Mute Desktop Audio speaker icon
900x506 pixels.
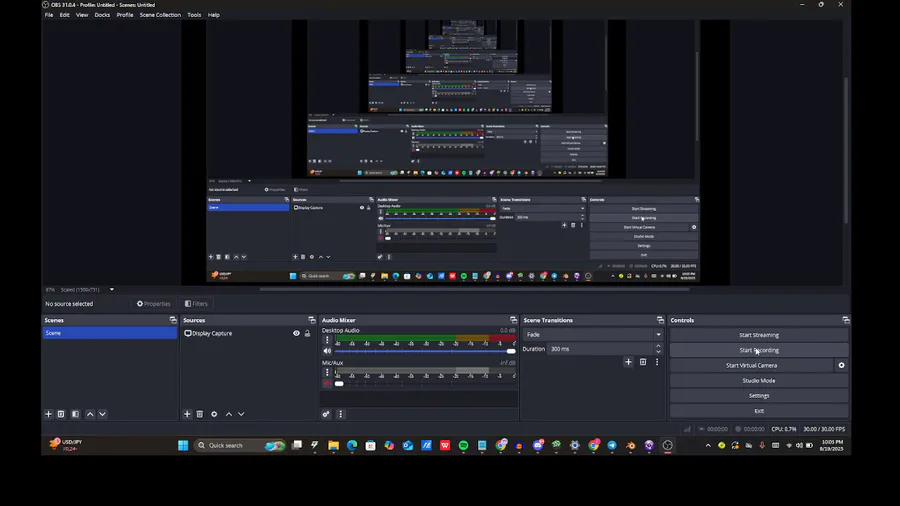327,351
